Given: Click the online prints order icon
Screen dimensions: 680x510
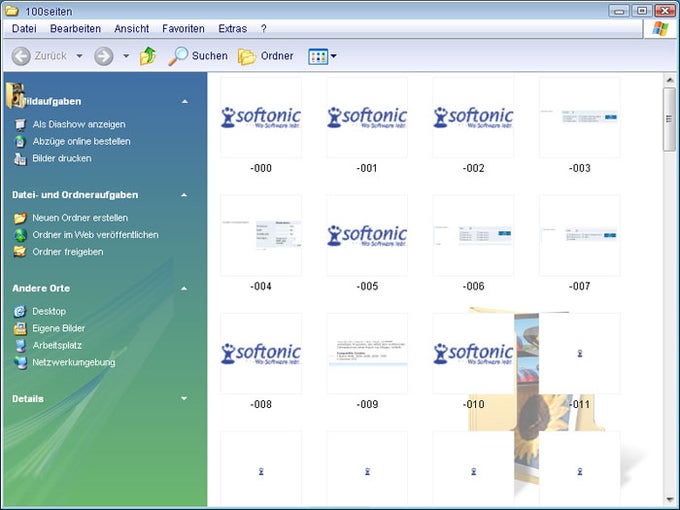Looking at the screenshot, I should 20,141.
